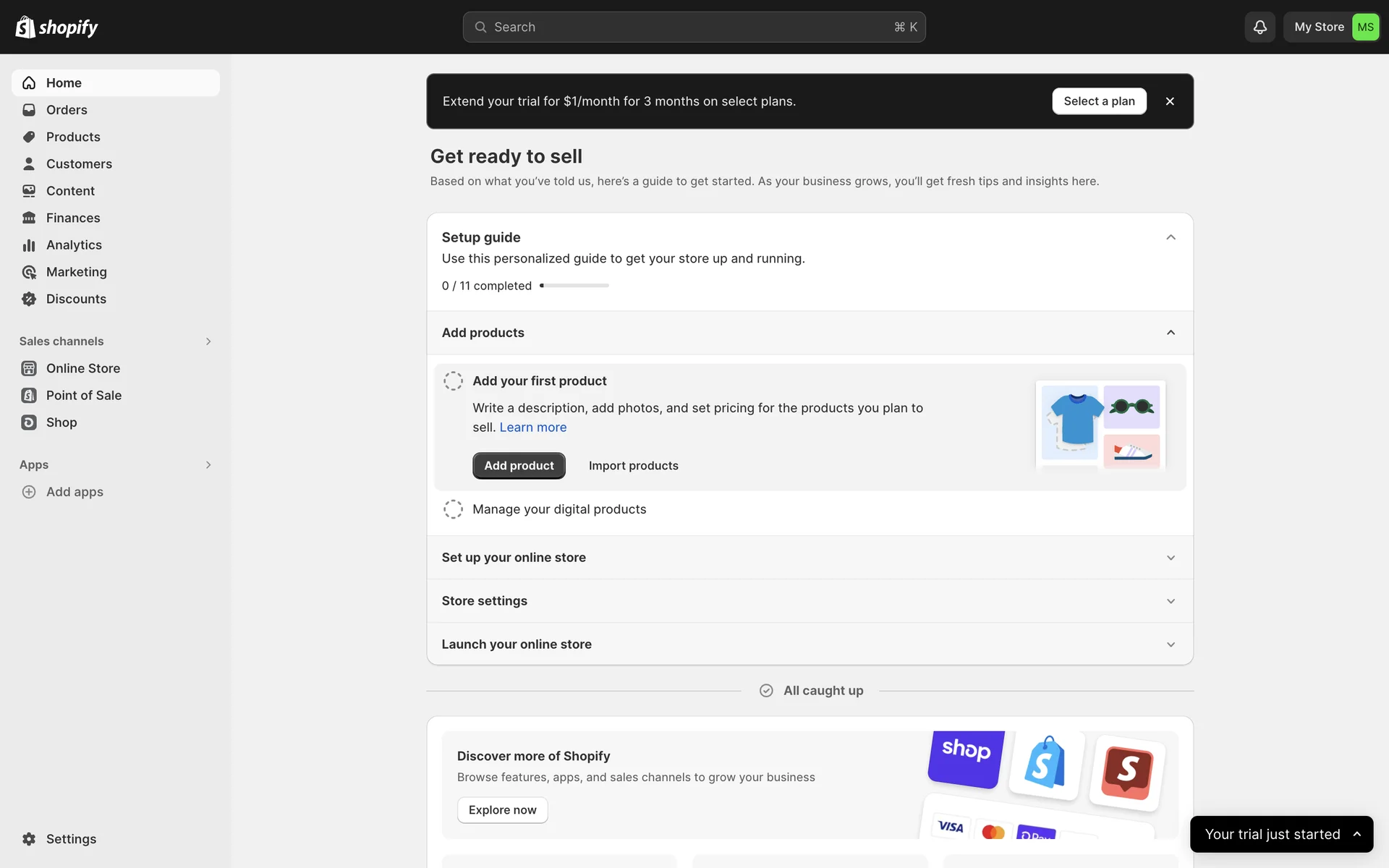Open Point of Sale channel icon
Viewport: 1389px width, 868px height.
(x=29, y=396)
